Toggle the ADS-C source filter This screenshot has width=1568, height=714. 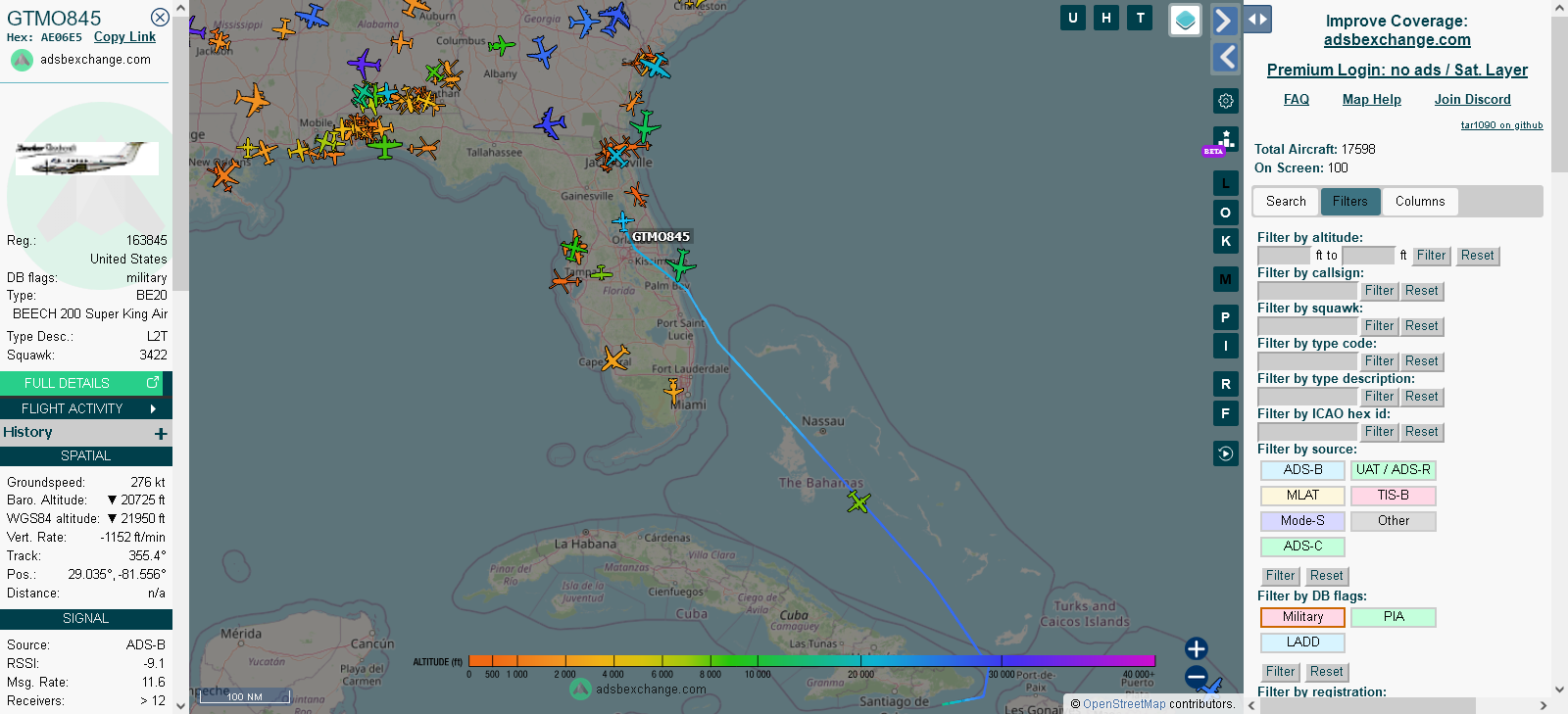coord(1302,547)
